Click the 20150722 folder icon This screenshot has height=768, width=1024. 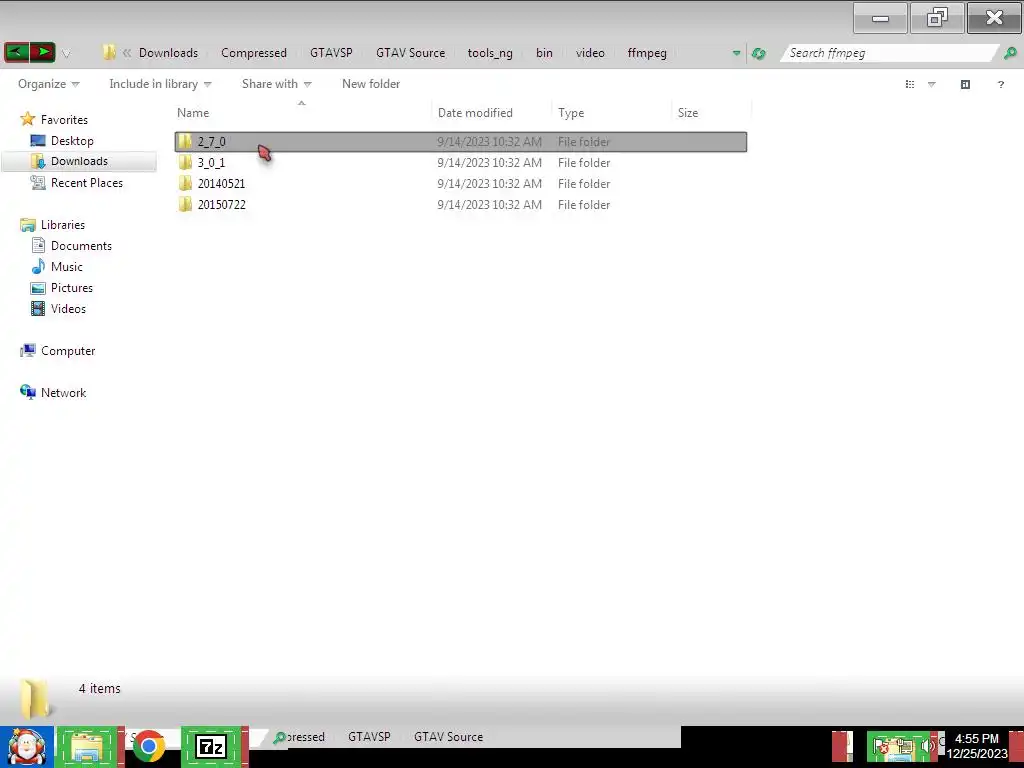[x=185, y=204]
